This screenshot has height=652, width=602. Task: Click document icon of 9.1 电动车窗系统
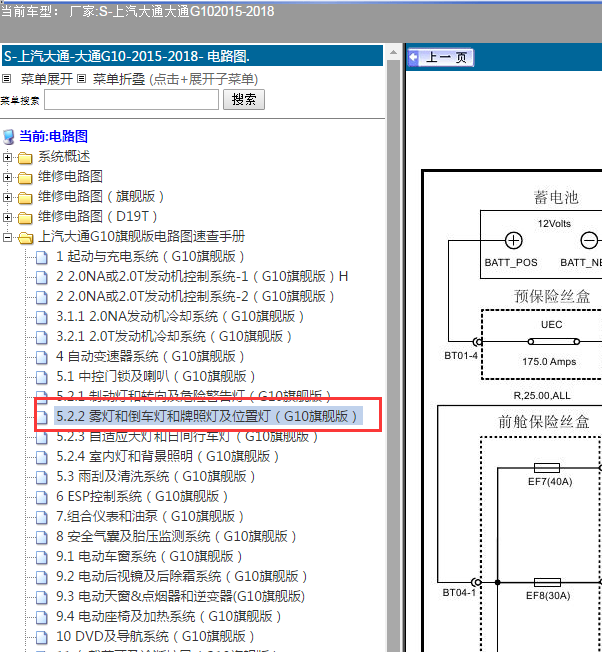point(42,558)
